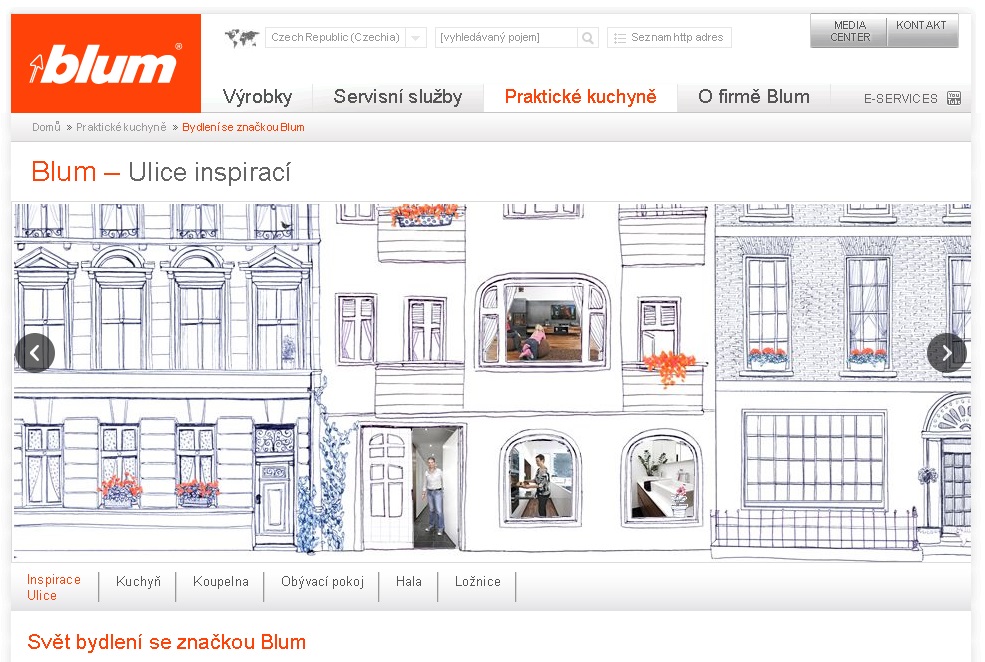This screenshot has width=985, height=662.
Task: Open the O firmě Blum menu
Action: 754,97
